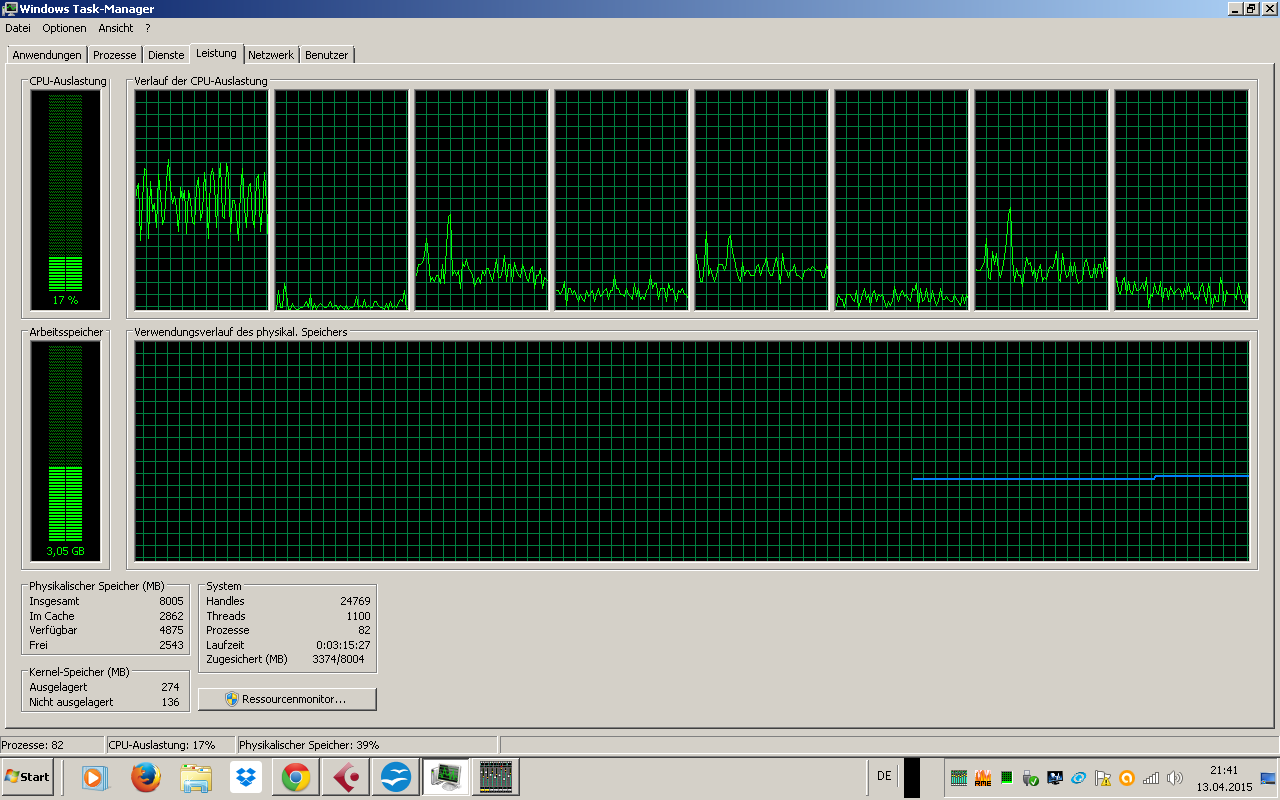Open Windows Media Player from taskbar
Screen dimensions: 1280x800
coord(93,777)
